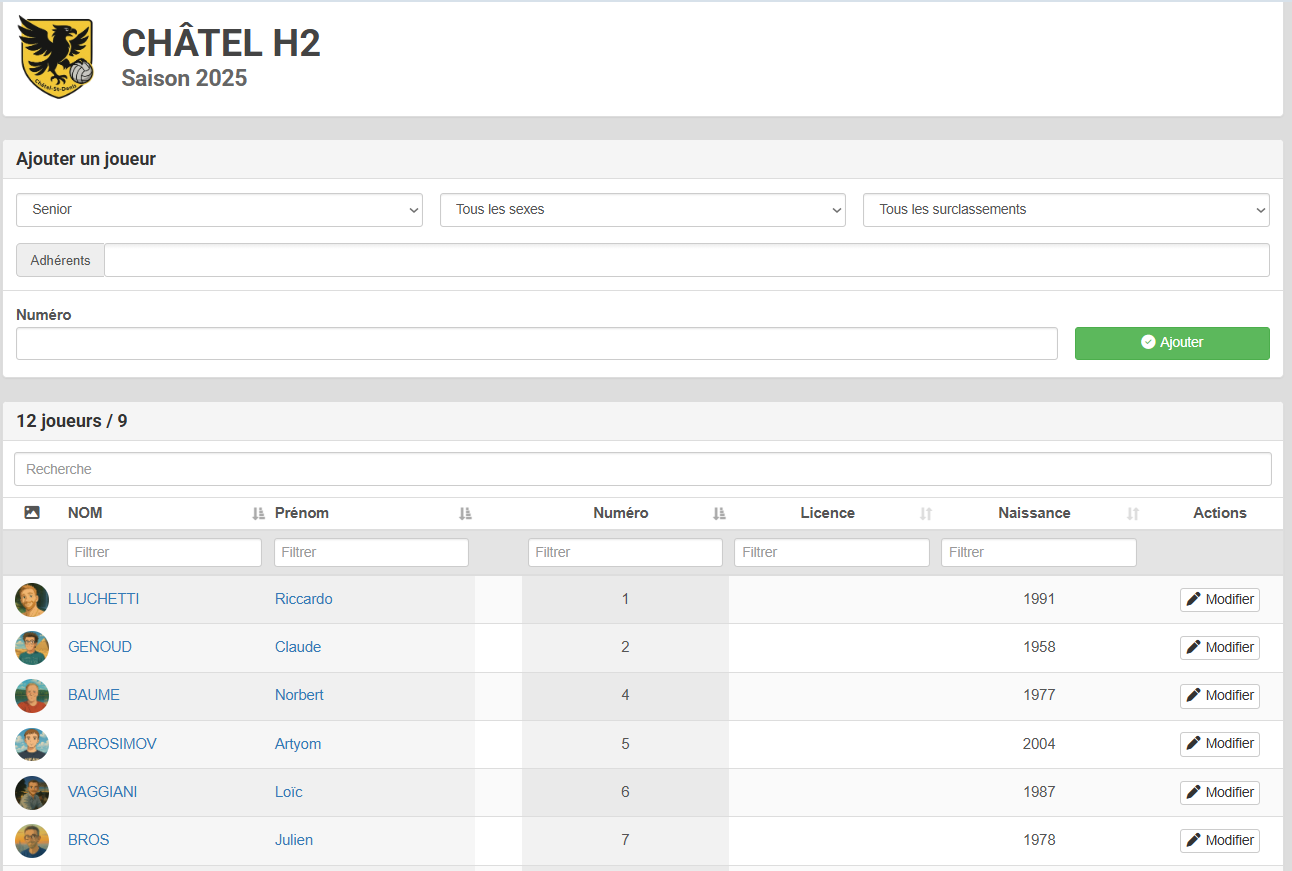Sort by Prénom using its sort icon
Screen dimensions: 1292x871
pyautogui.click(x=465, y=513)
